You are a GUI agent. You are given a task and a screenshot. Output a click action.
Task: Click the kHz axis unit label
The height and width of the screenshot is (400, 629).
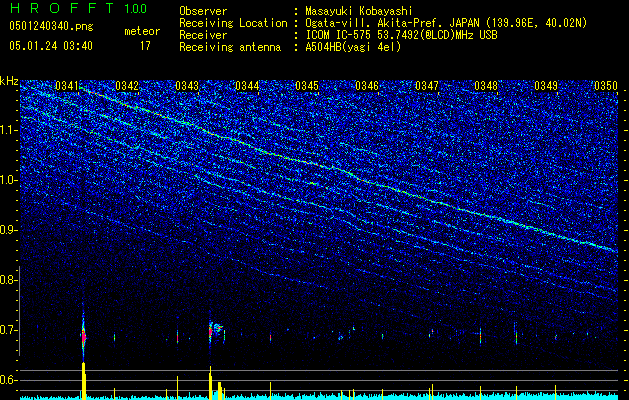click(9, 81)
